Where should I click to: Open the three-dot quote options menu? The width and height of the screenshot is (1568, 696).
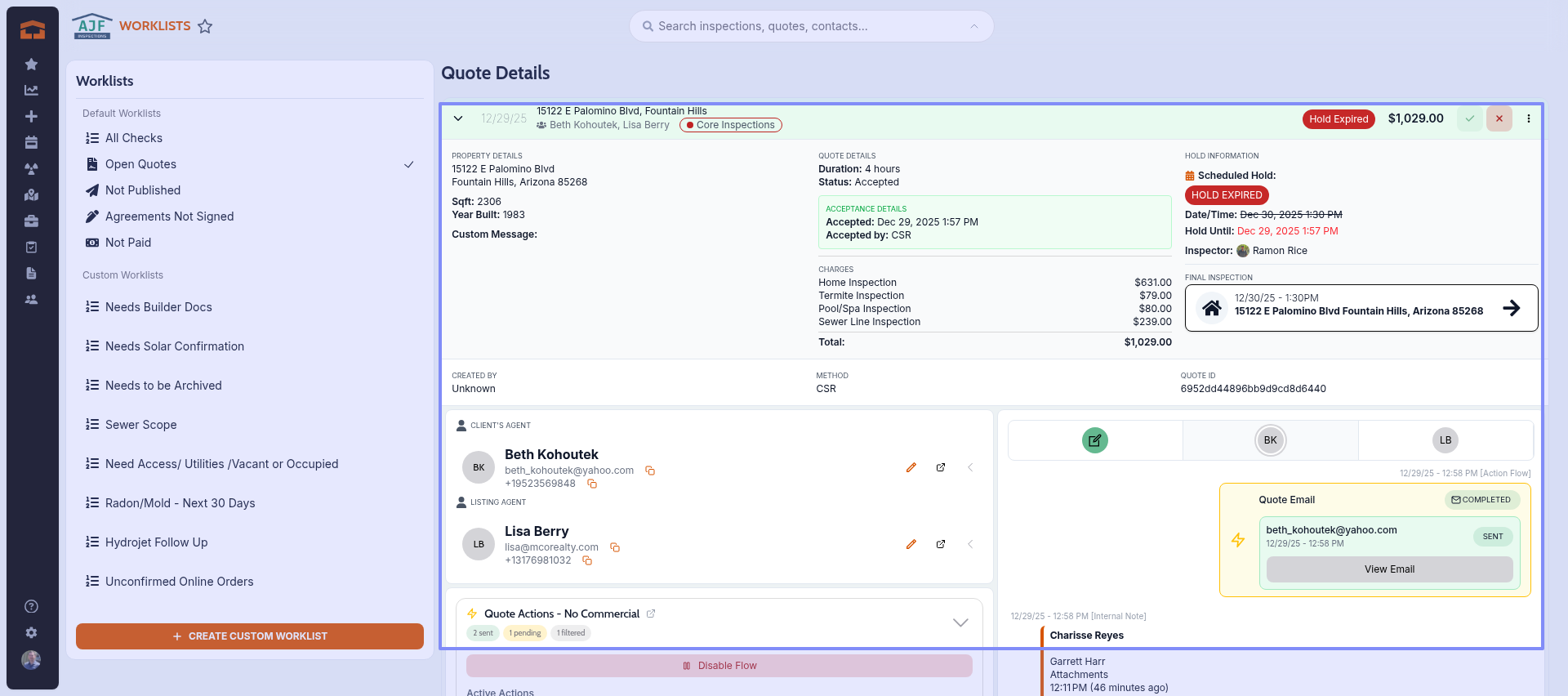click(1529, 118)
